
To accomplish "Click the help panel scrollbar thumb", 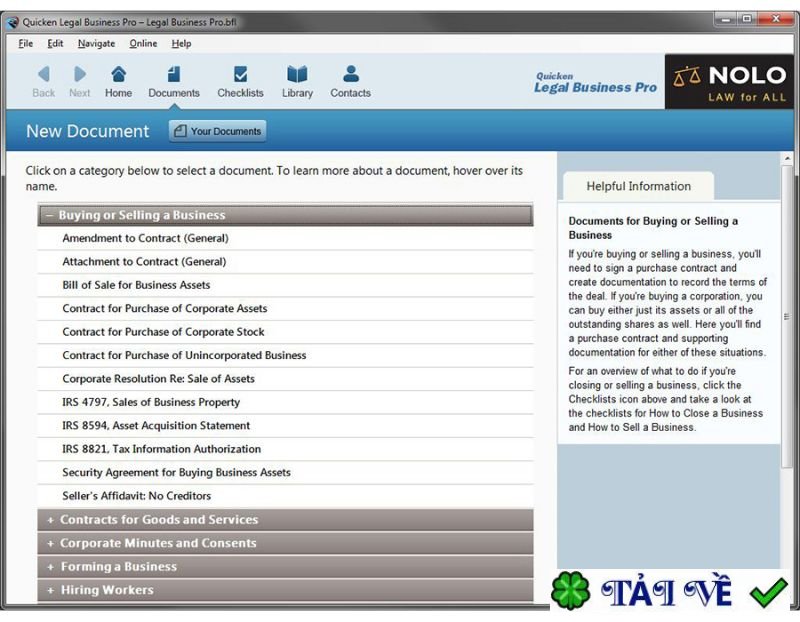I will click(x=787, y=316).
